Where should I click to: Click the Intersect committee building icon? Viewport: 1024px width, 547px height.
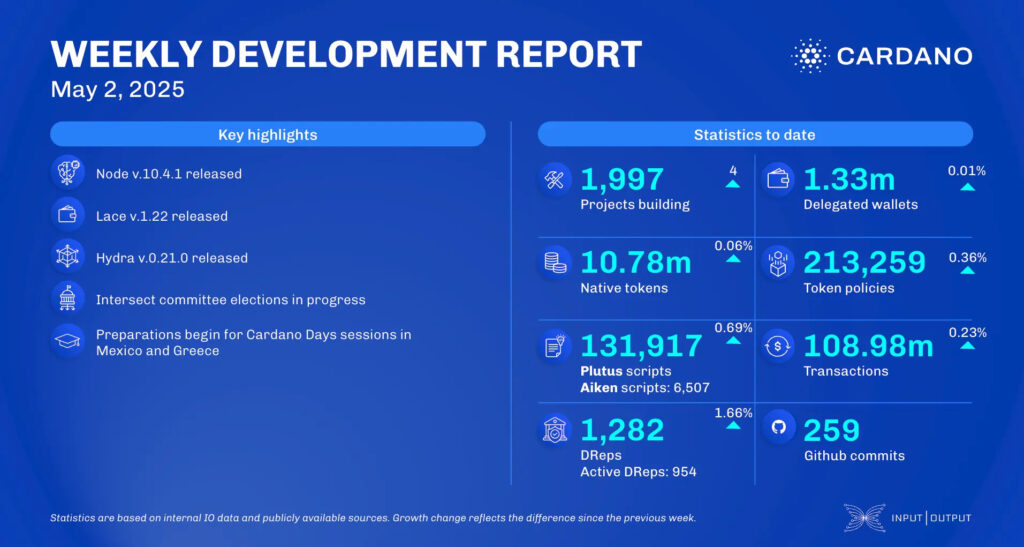[x=67, y=299]
